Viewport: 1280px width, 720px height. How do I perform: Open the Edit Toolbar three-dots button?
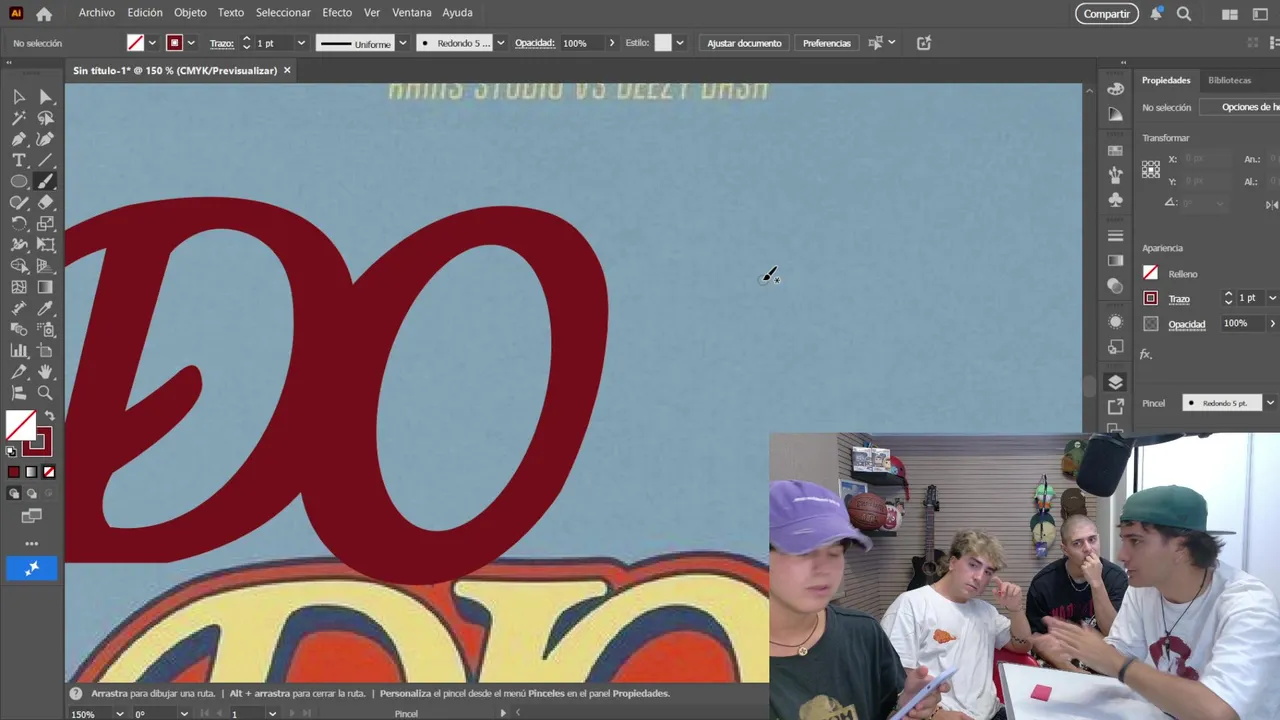[x=32, y=544]
